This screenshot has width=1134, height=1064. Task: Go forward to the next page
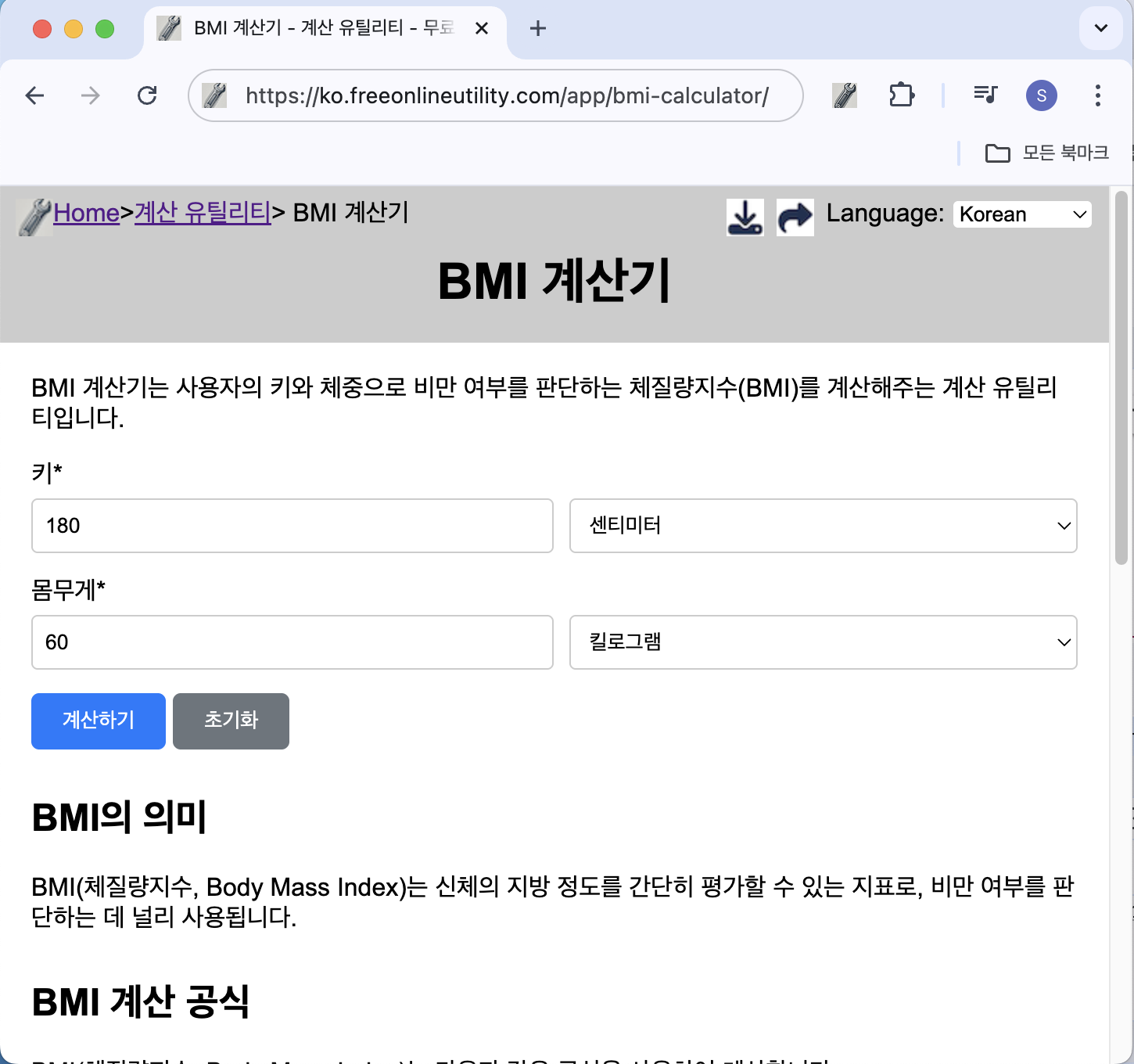pos(91,95)
